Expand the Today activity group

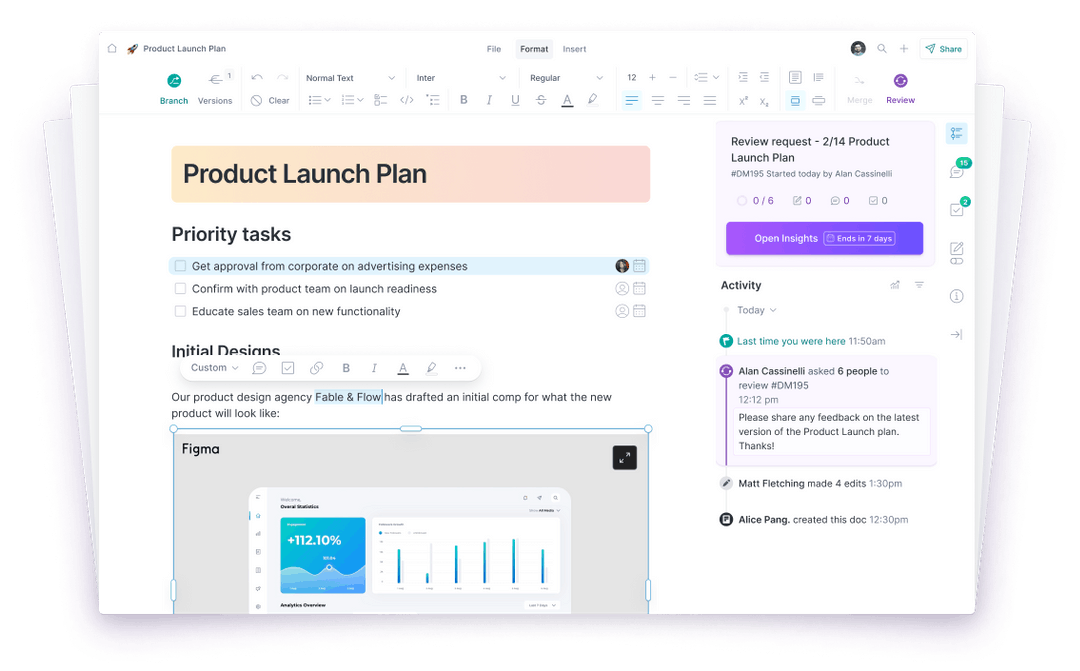756,310
